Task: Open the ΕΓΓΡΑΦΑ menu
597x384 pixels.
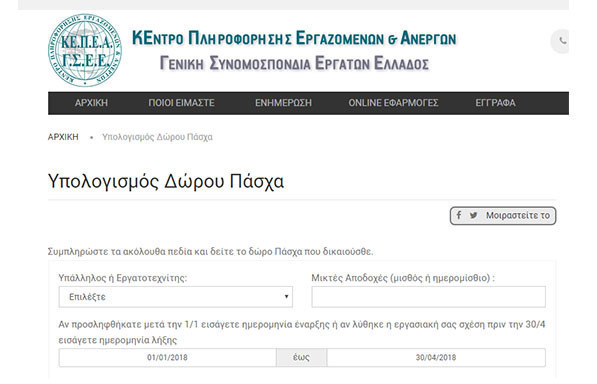Action: [495, 103]
